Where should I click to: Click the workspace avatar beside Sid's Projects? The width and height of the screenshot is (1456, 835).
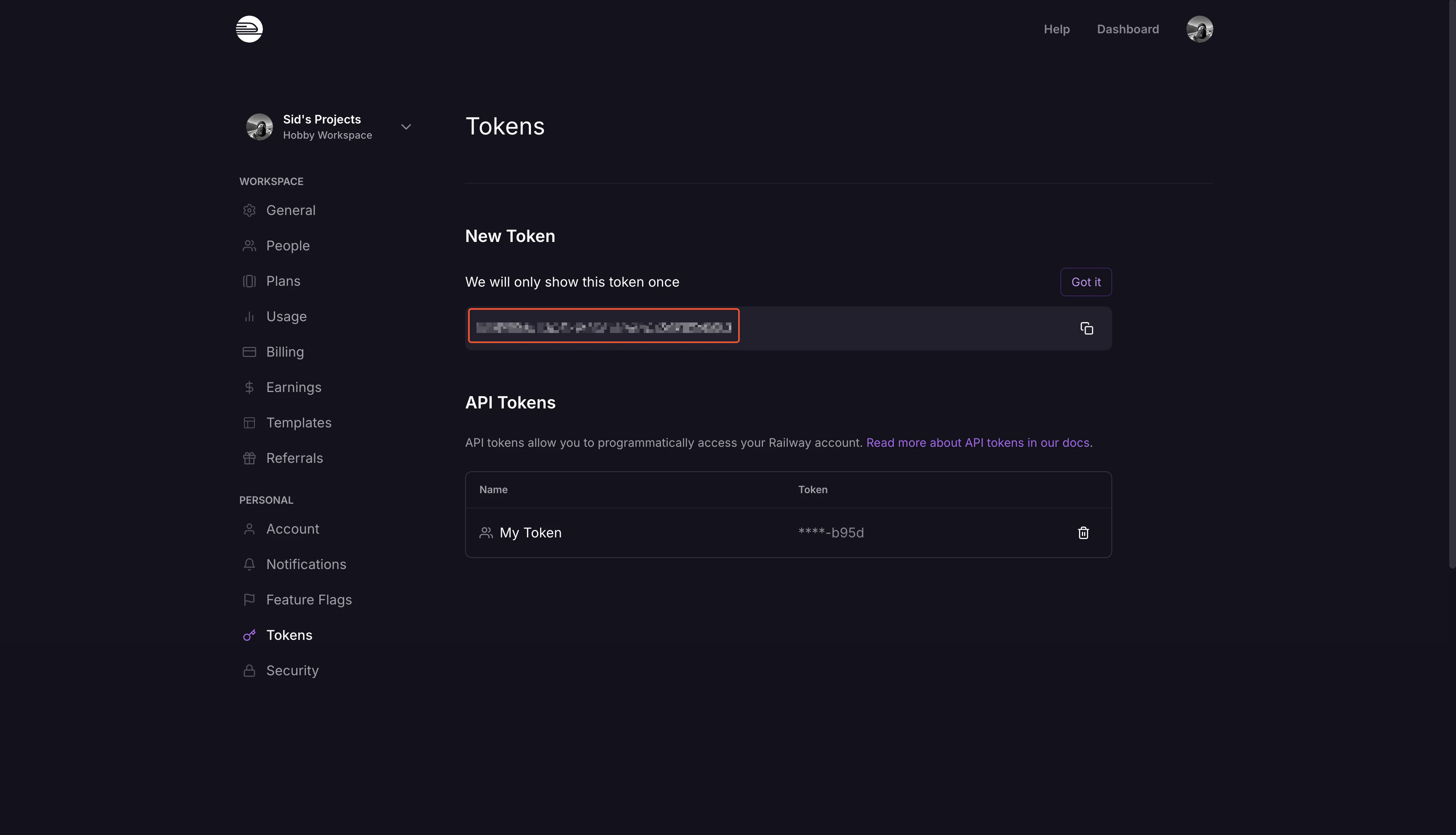pyautogui.click(x=260, y=127)
